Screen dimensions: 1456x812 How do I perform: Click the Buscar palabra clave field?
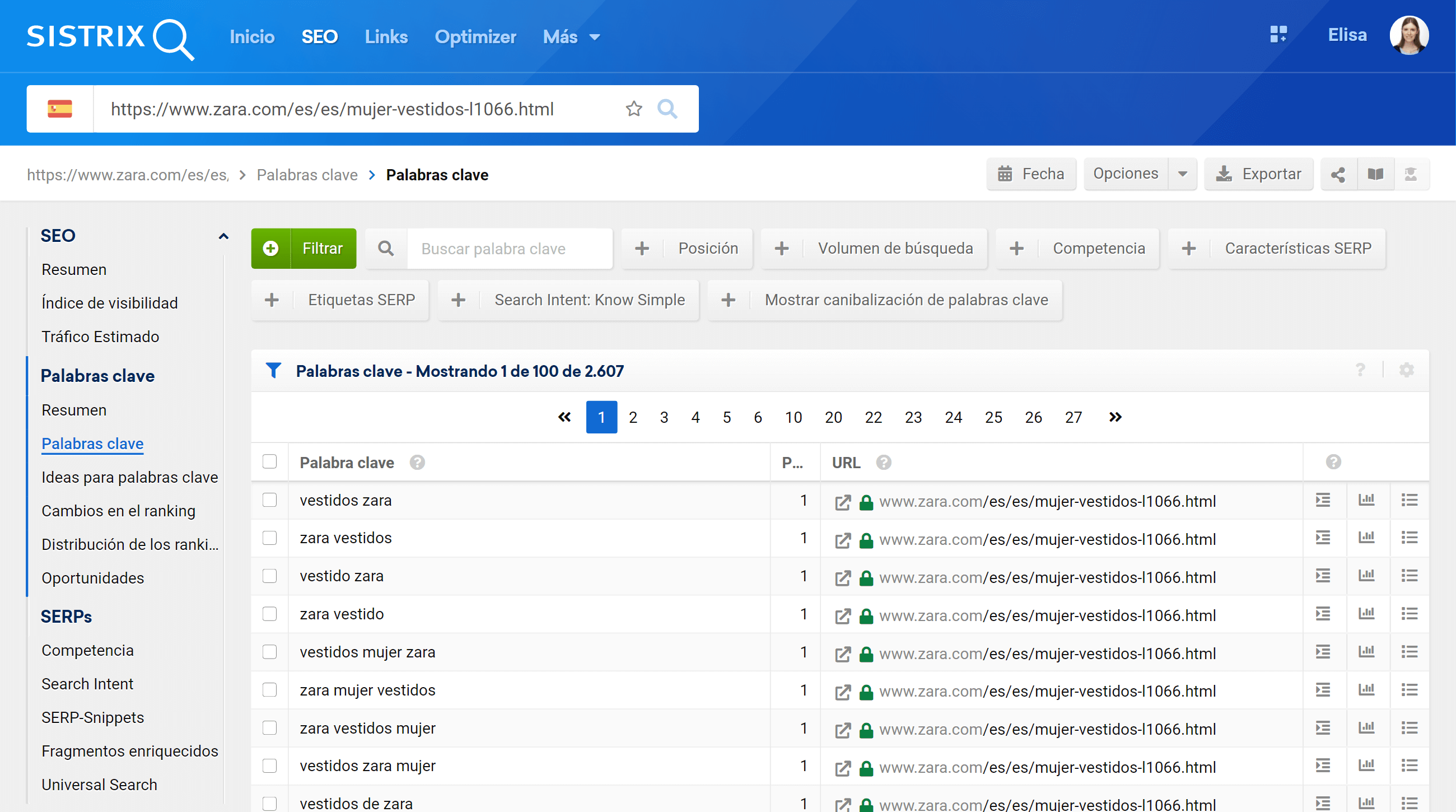[x=508, y=249]
